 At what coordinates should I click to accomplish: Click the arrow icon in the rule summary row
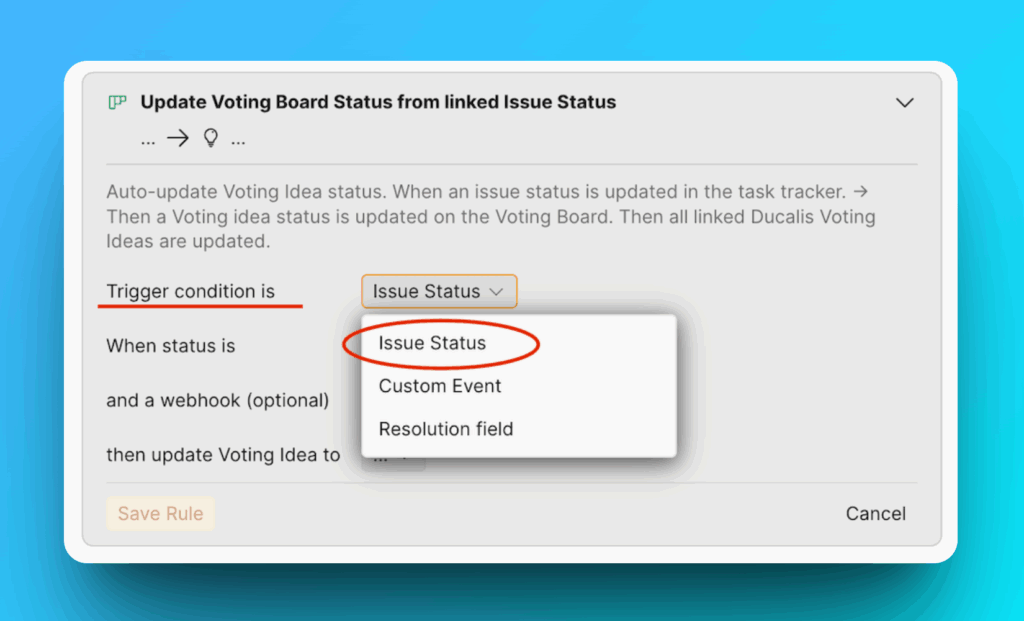click(x=180, y=138)
